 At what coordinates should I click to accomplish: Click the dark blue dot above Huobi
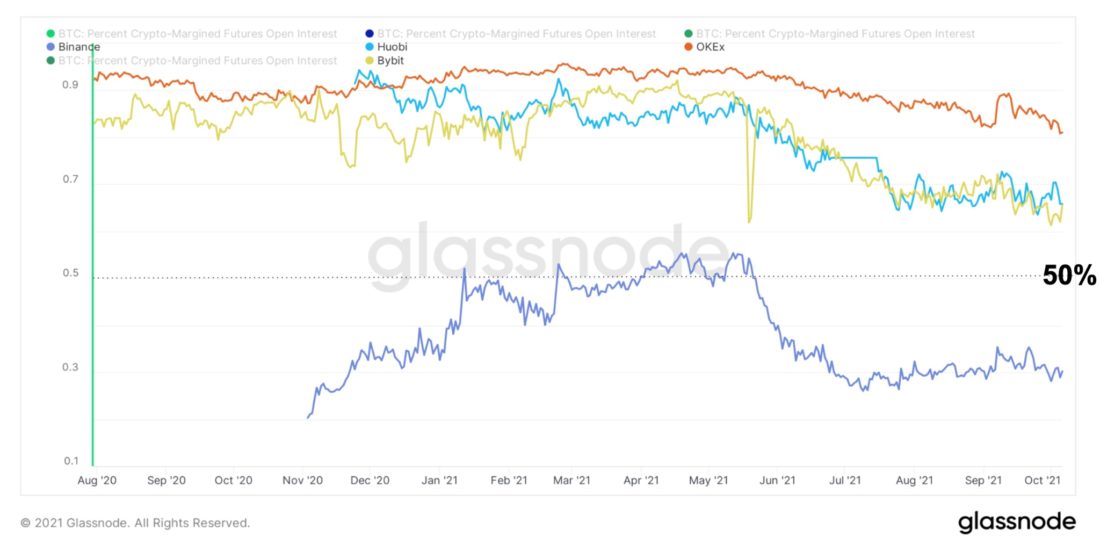(369, 34)
